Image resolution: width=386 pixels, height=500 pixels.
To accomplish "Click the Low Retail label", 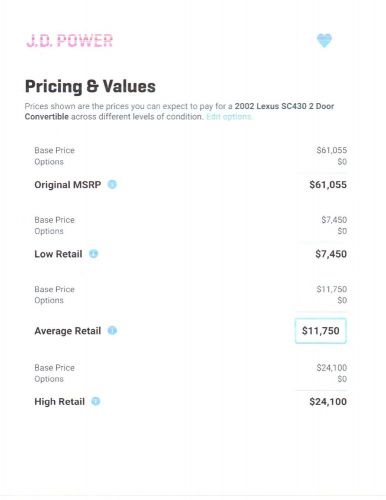I will pos(58,254).
